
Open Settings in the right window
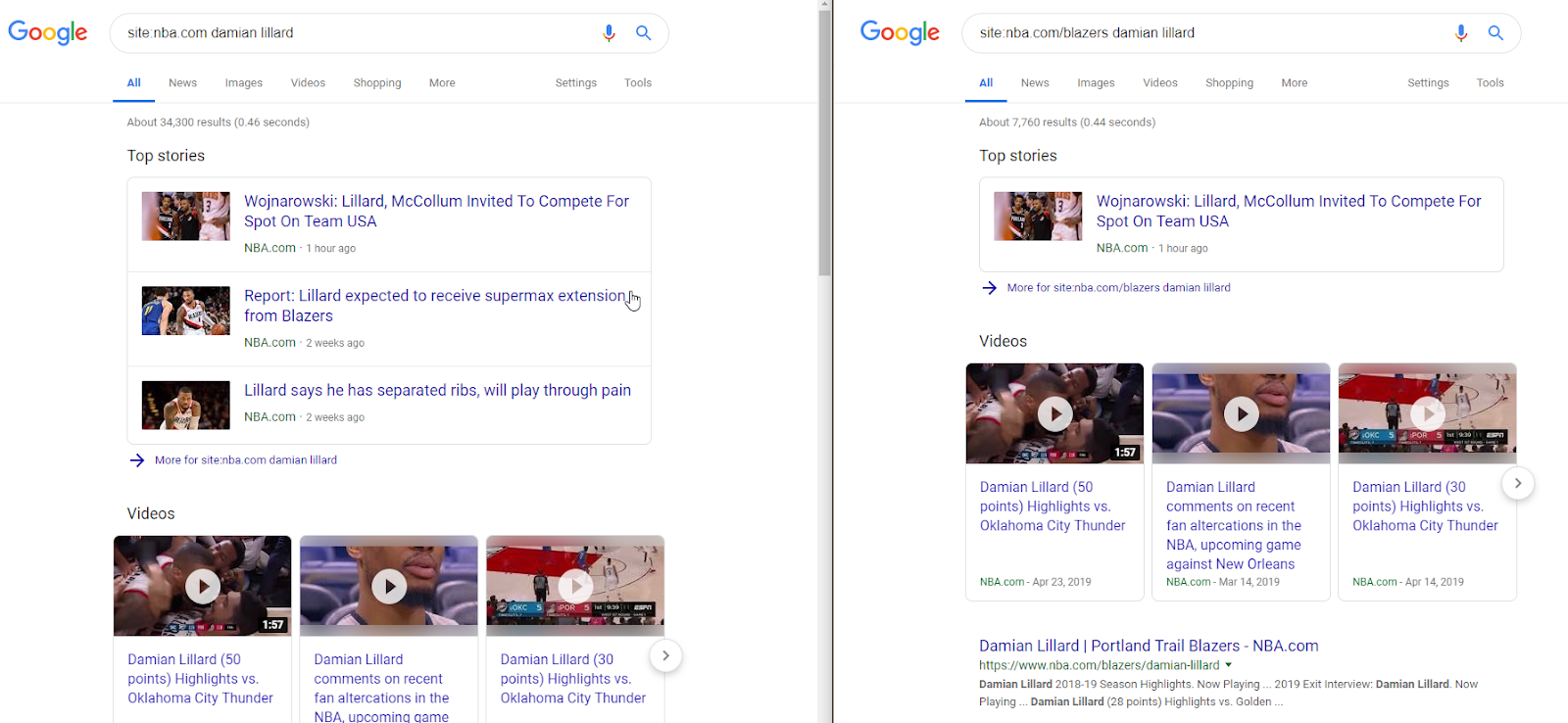click(1429, 83)
